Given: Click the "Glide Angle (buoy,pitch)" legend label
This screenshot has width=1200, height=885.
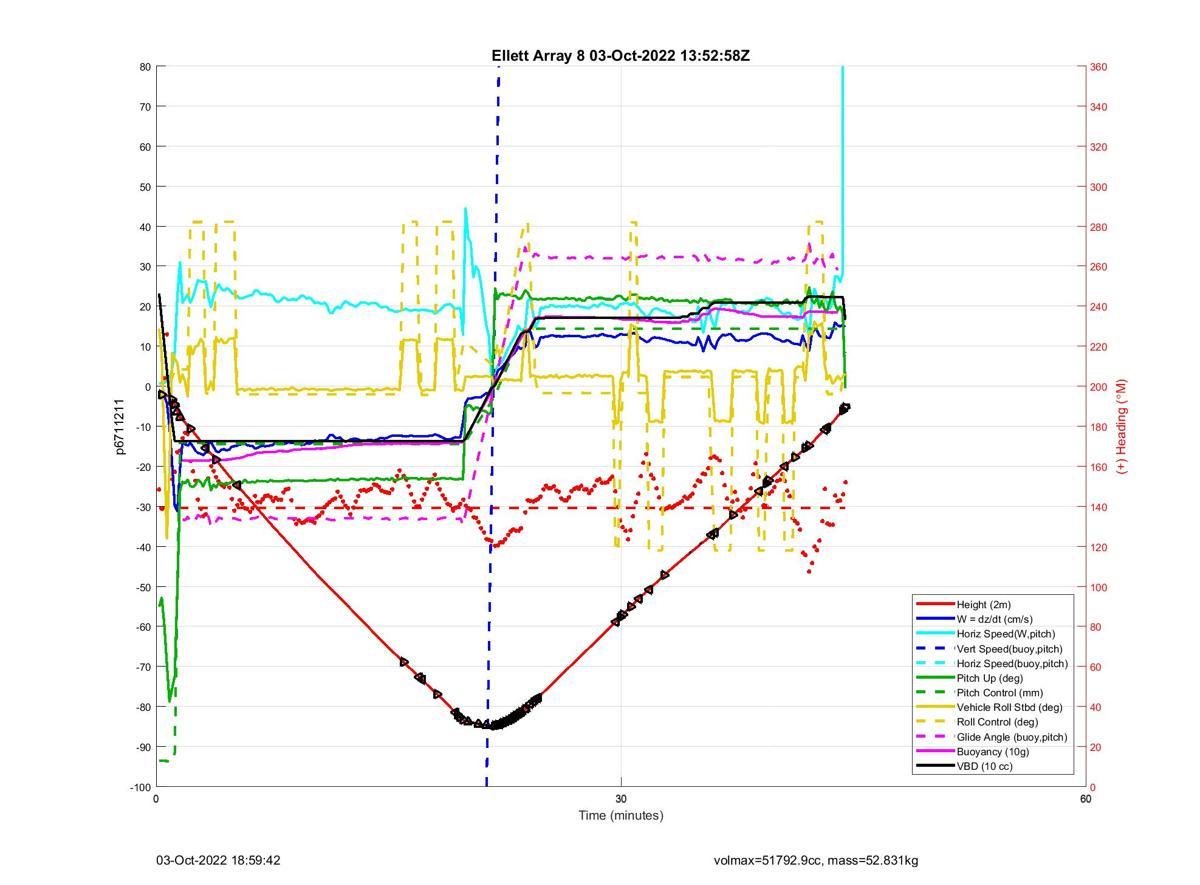Looking at the screenshot, I should point(1012,737).
